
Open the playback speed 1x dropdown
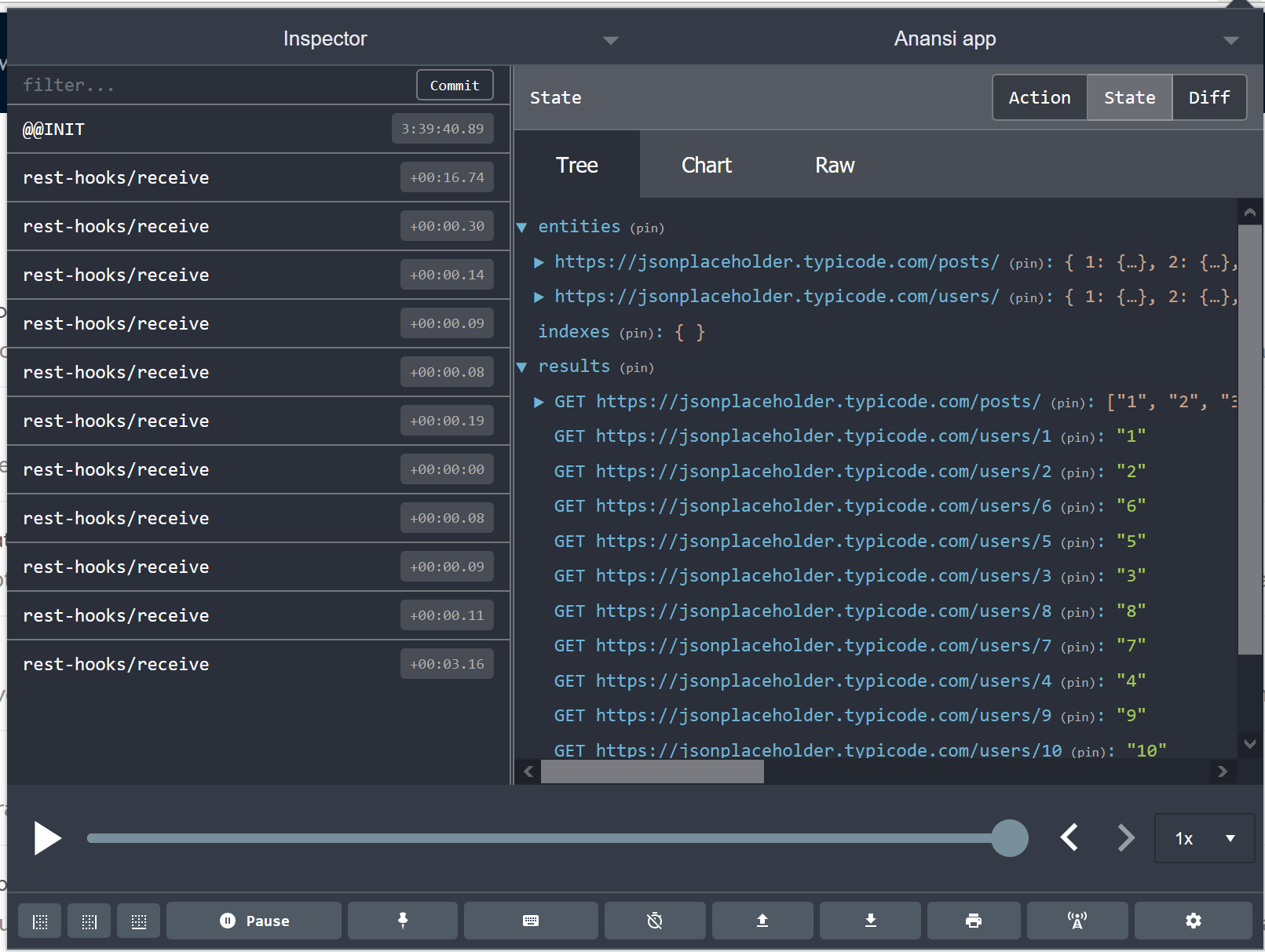[x=1204, y=838]
